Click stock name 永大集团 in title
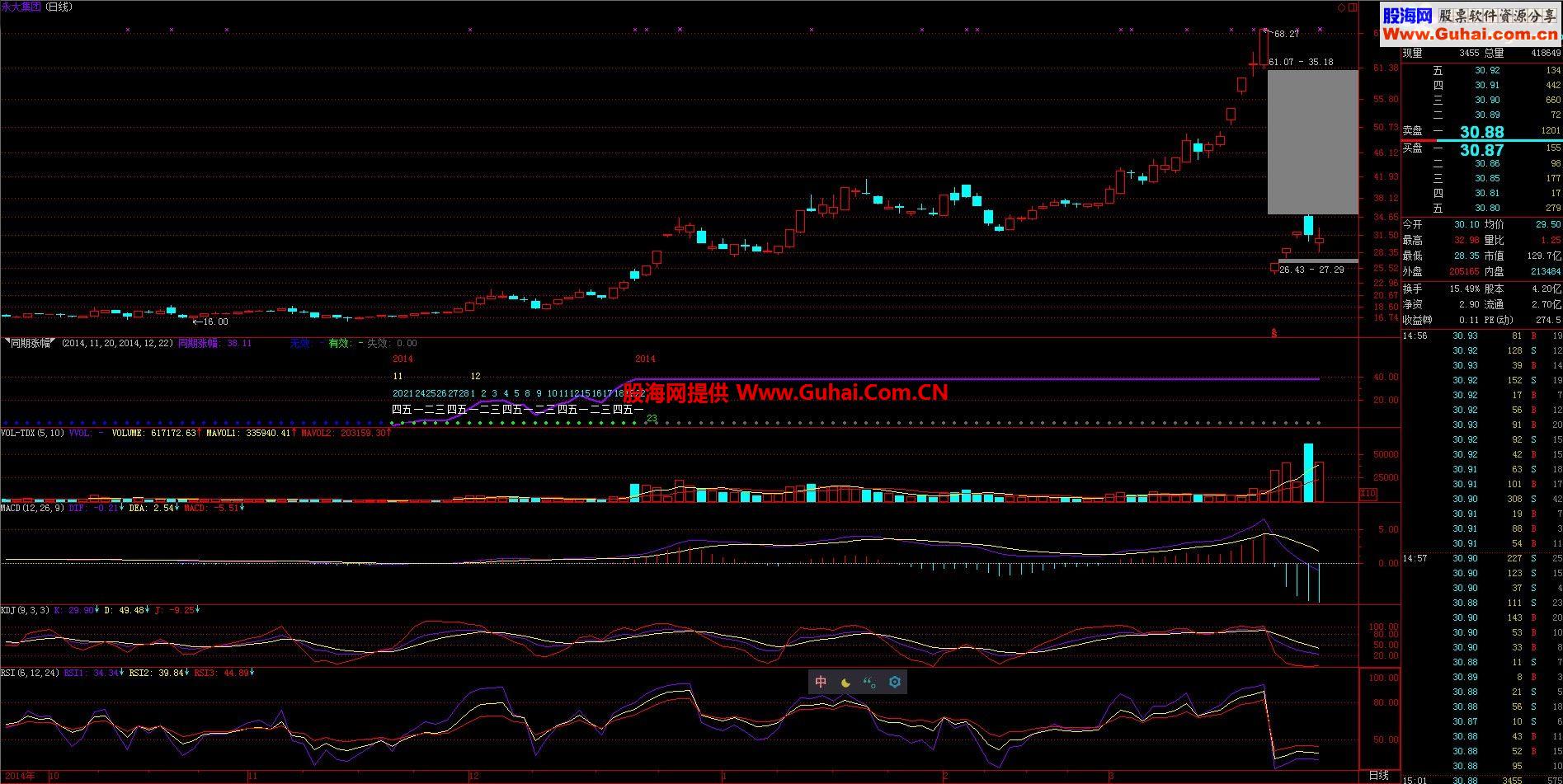Viewport: 1563px width, 784px height. click(x=21, y=7)
